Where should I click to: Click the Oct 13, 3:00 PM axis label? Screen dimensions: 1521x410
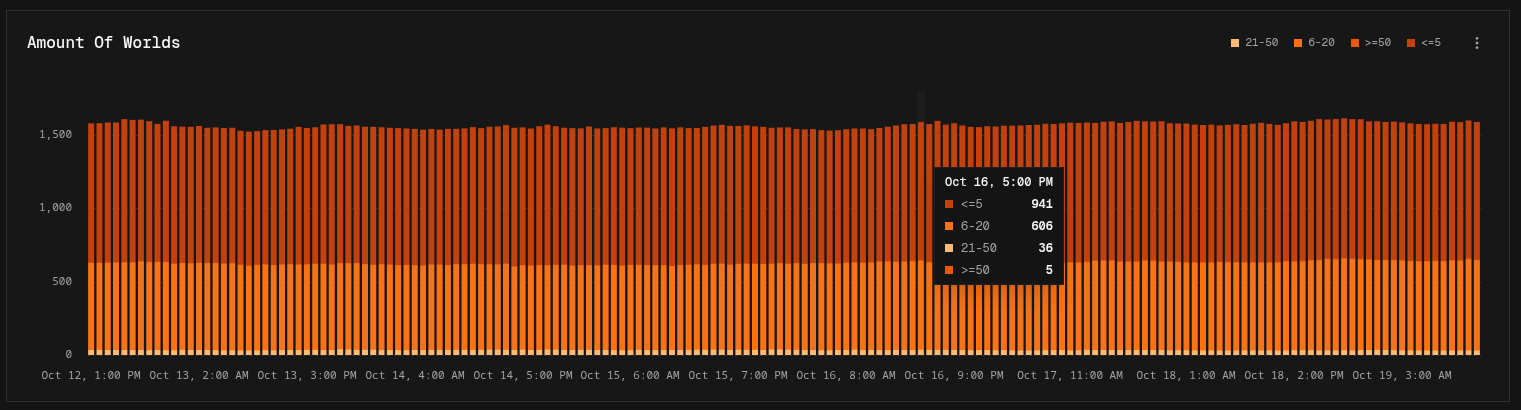coord(307,375)
